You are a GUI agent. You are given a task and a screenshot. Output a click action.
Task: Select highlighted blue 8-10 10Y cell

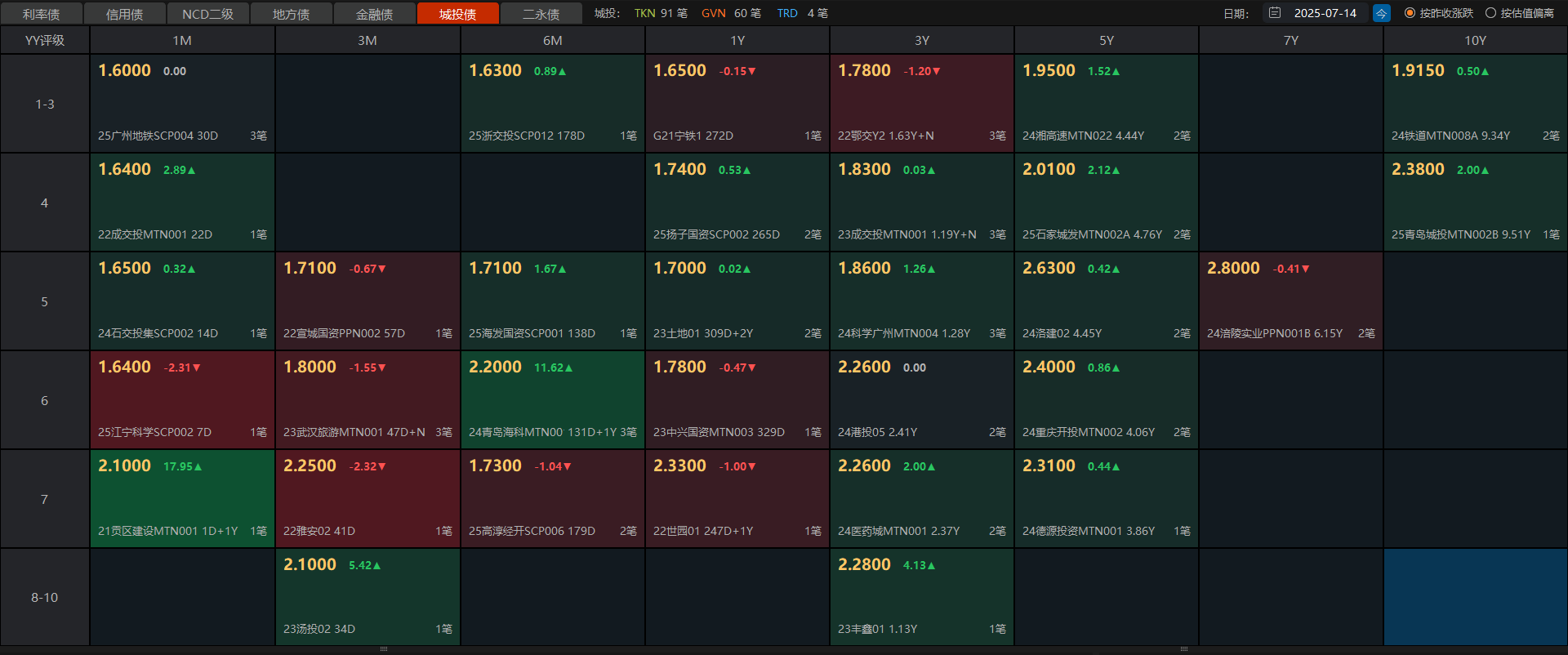point(1475,597)
